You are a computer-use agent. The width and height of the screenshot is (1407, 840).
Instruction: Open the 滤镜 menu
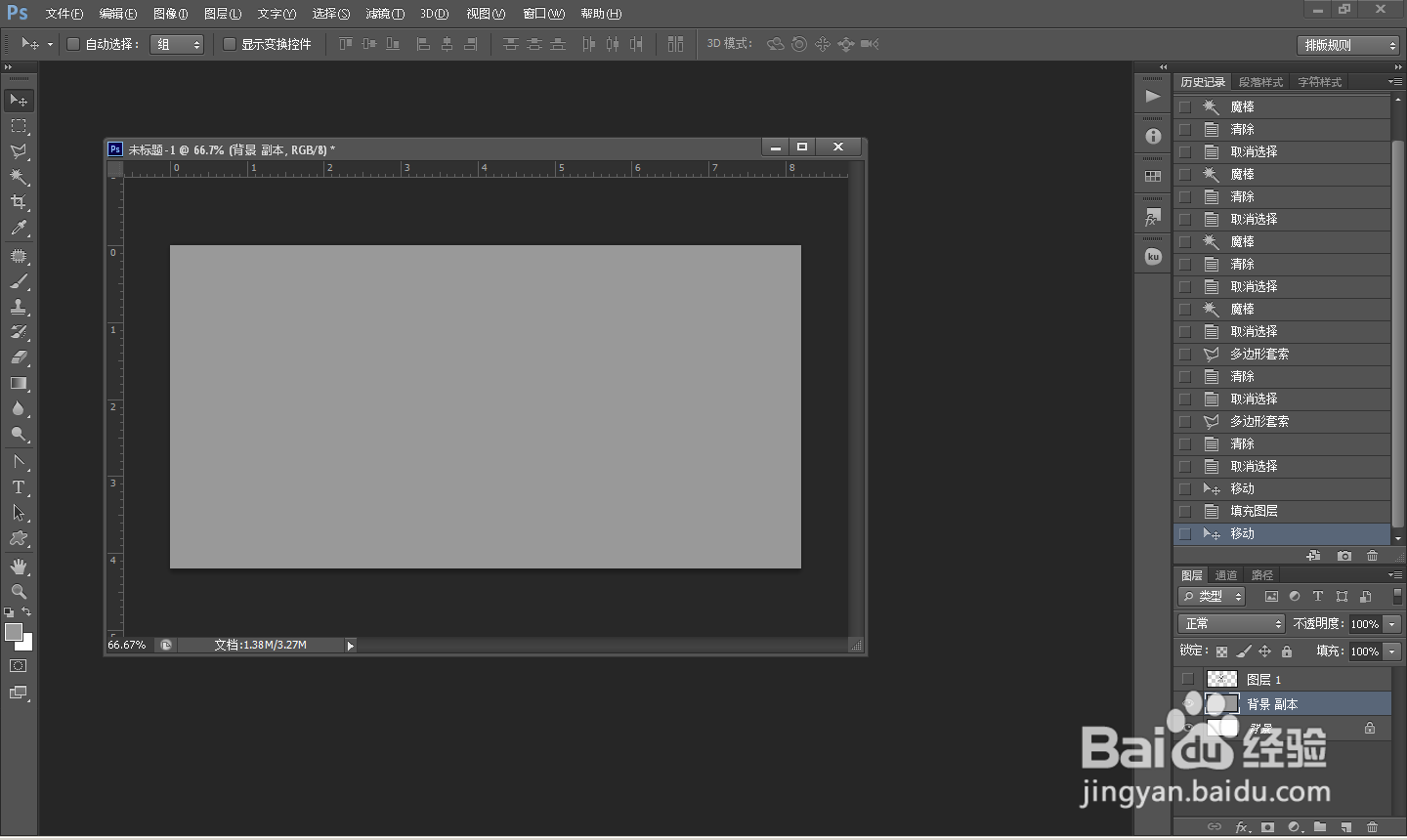385,14
